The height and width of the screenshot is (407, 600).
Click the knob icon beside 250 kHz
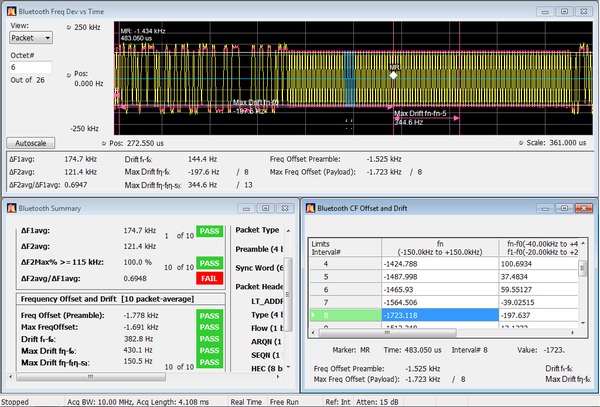tap(68, 28)
